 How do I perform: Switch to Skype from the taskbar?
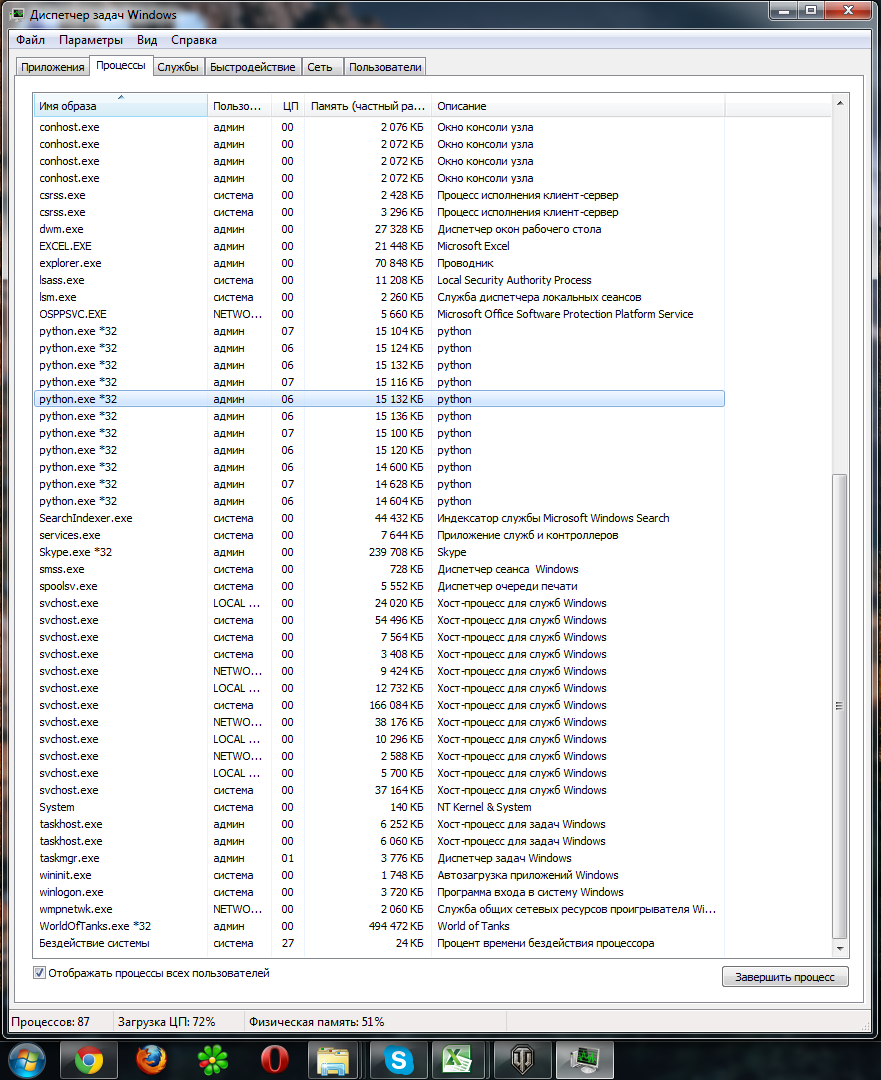[399, 1060]
